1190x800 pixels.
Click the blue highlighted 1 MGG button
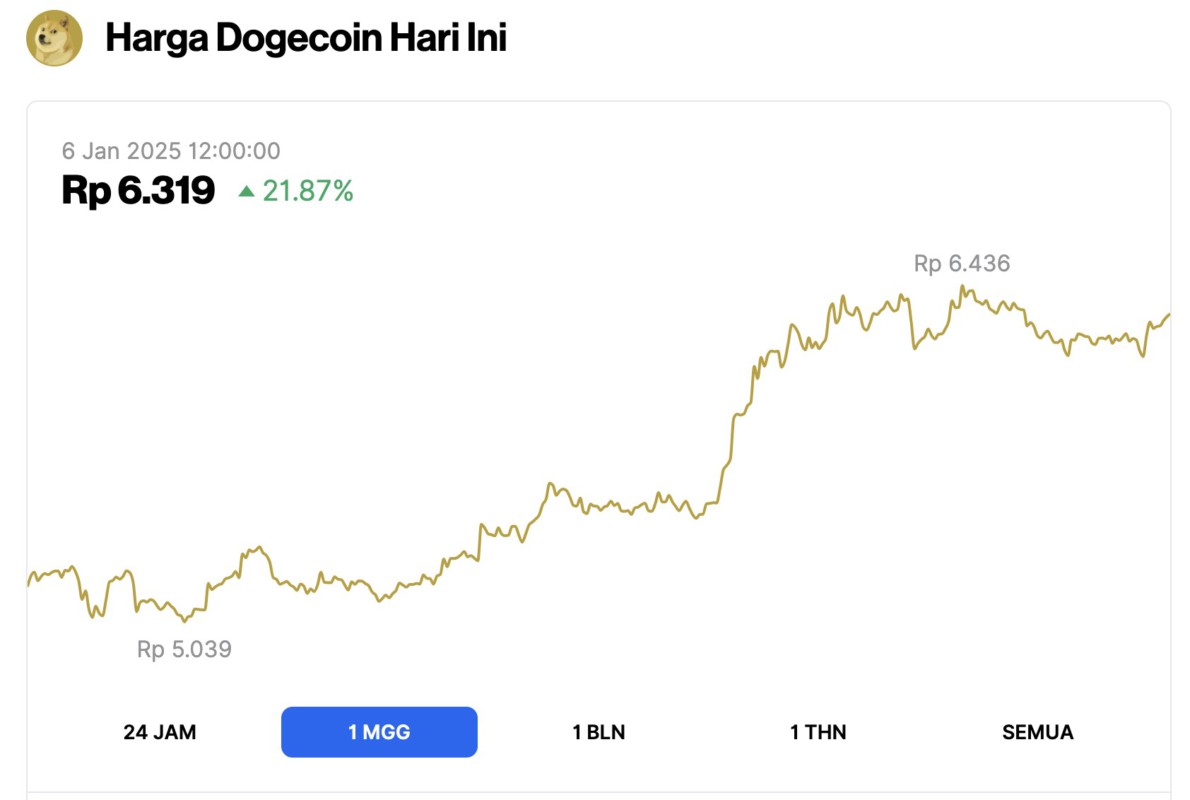(x=379, y=732)
